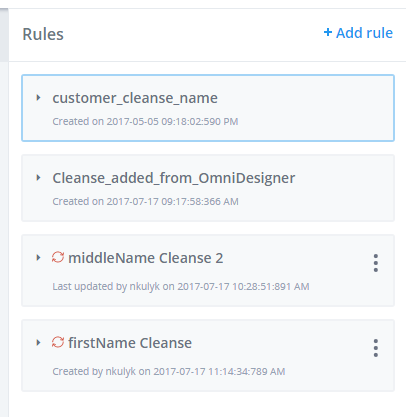
Task: Open the three-dot menu for middleName Cleanse 2
Action: pyautogui.click(x=376, y=263)
